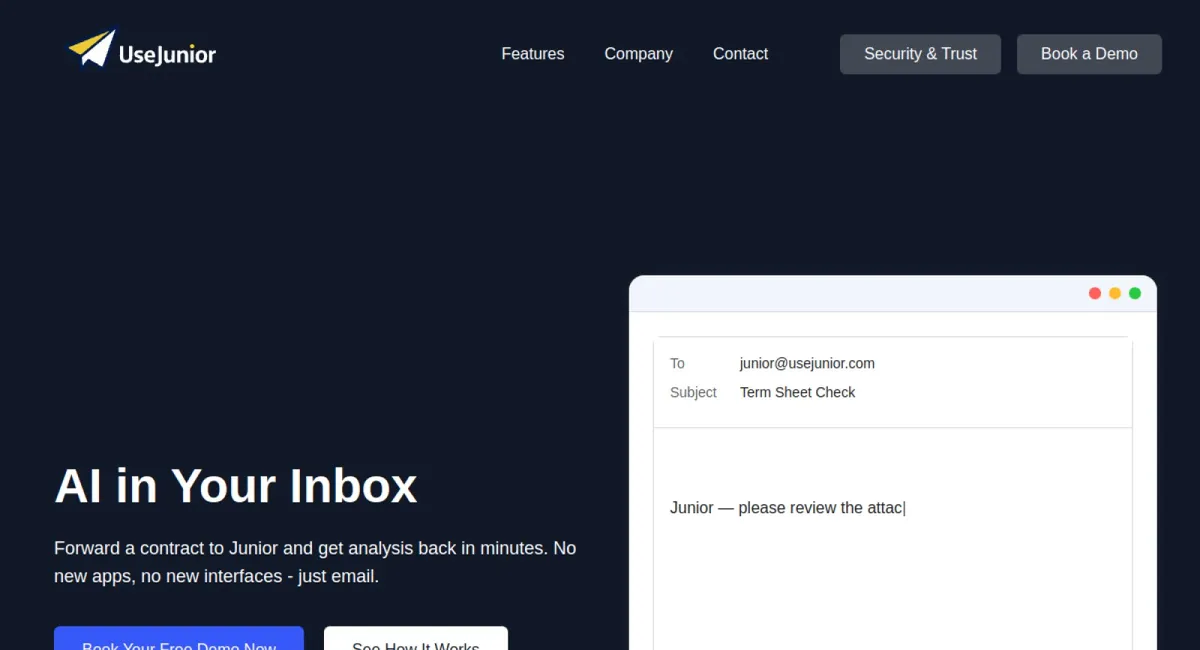Click the Forward a contract description paragraph

coord(315,562)
